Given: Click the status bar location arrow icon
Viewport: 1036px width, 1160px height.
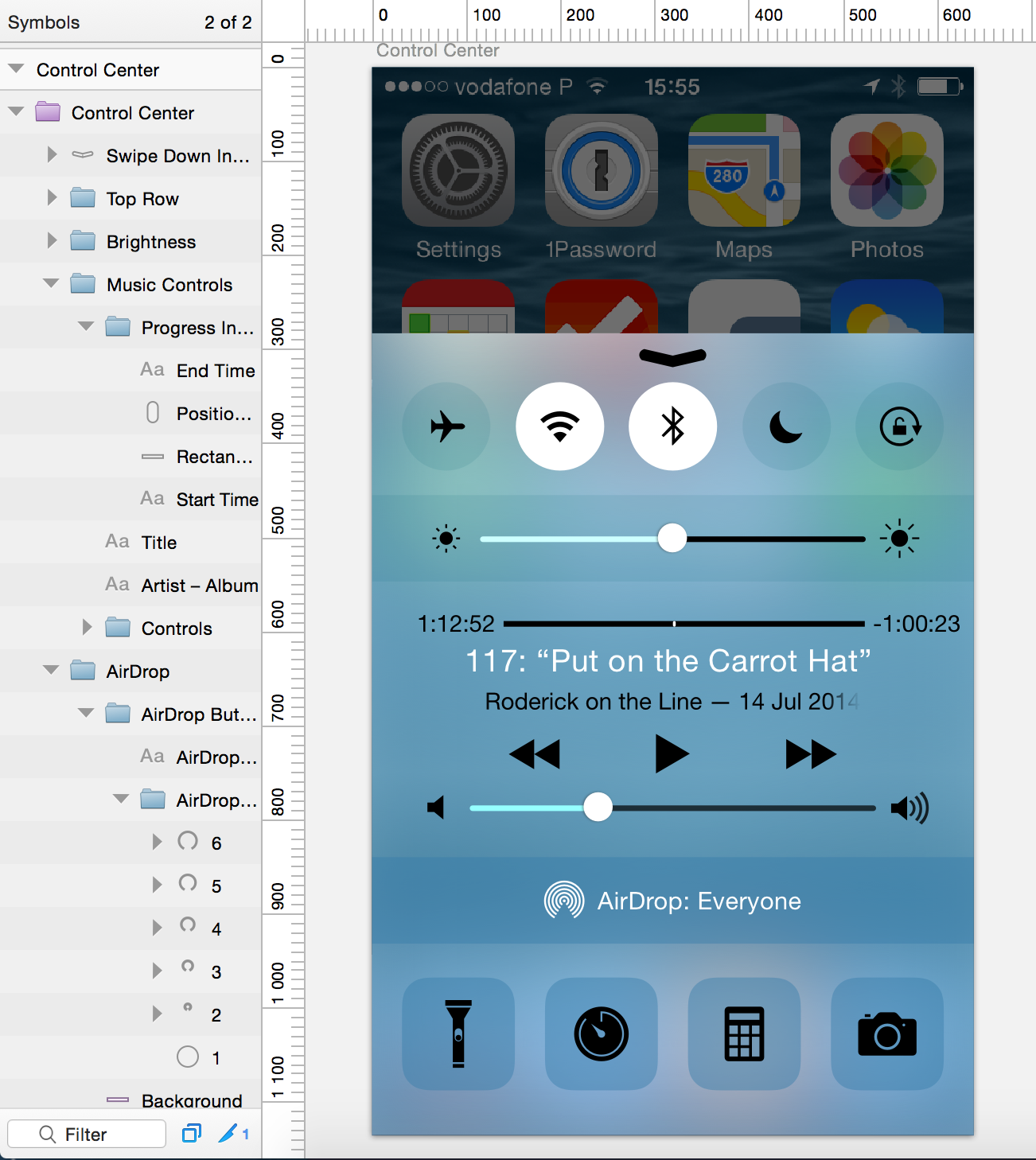Looking at the screenshot, I should [872, 86].
